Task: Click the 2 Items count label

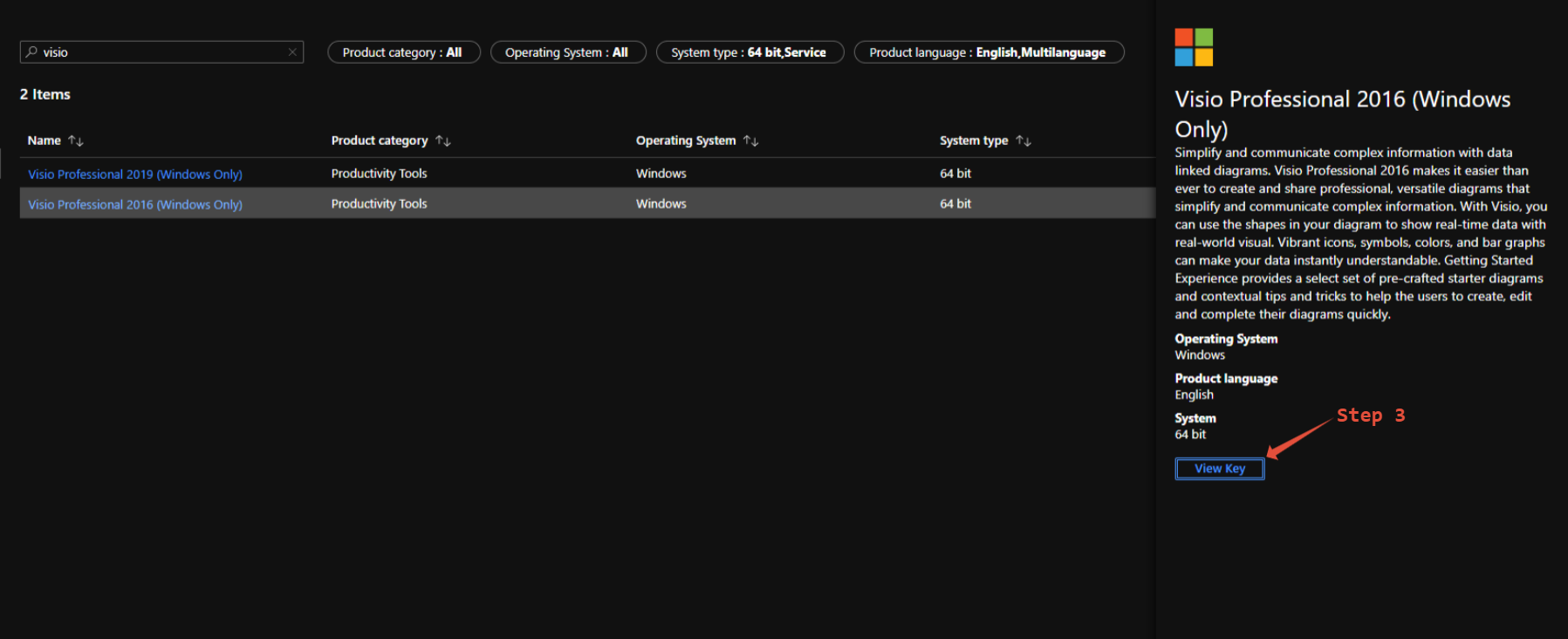Action: (x=45, y=94)
